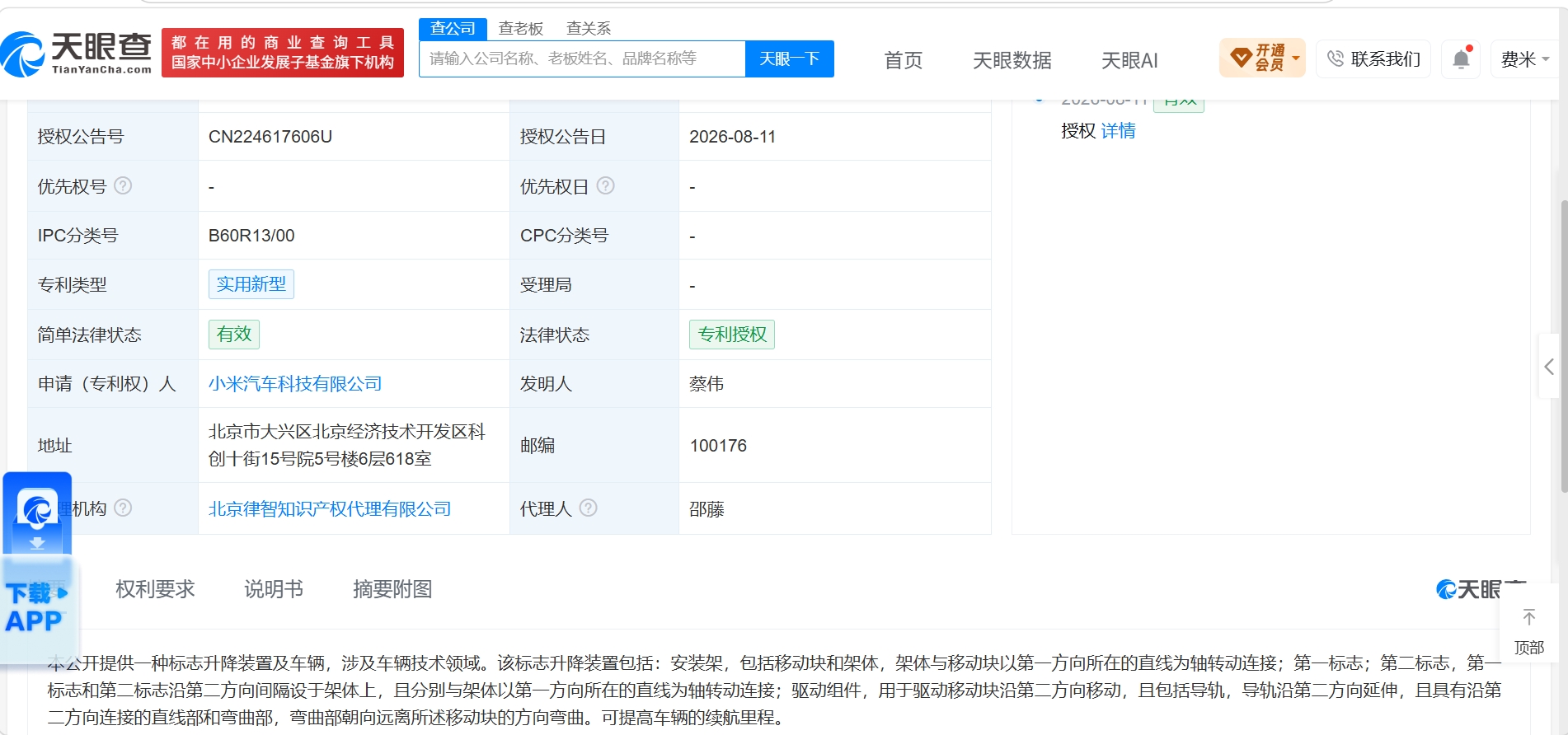
Task: Select grant date 2026-08-11
Action: (x=733, y=137)
